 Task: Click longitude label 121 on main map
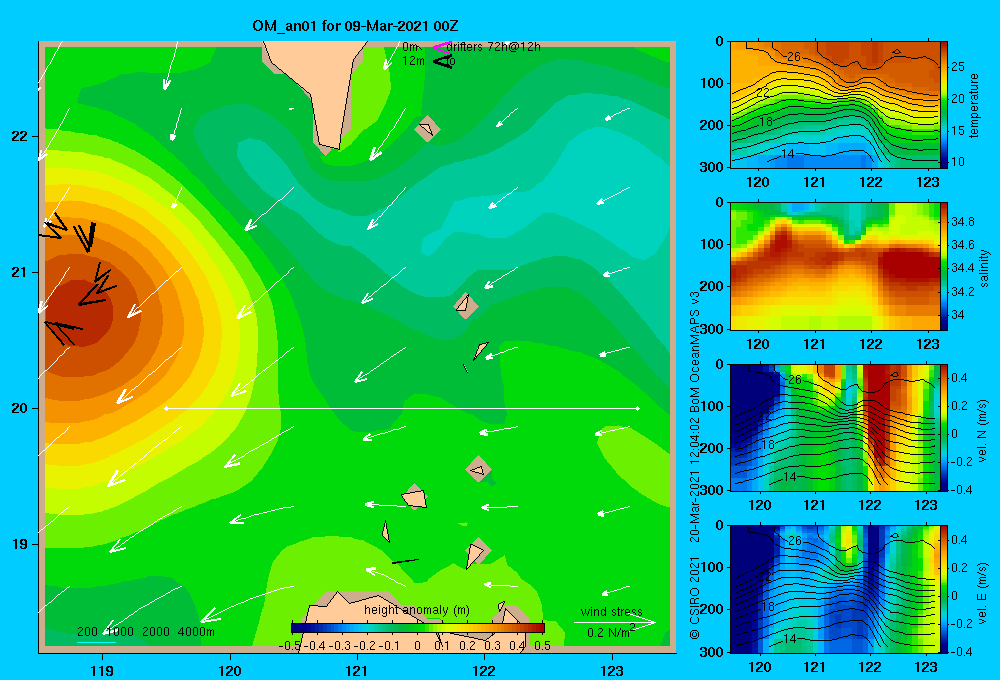(x=357, y=670)
